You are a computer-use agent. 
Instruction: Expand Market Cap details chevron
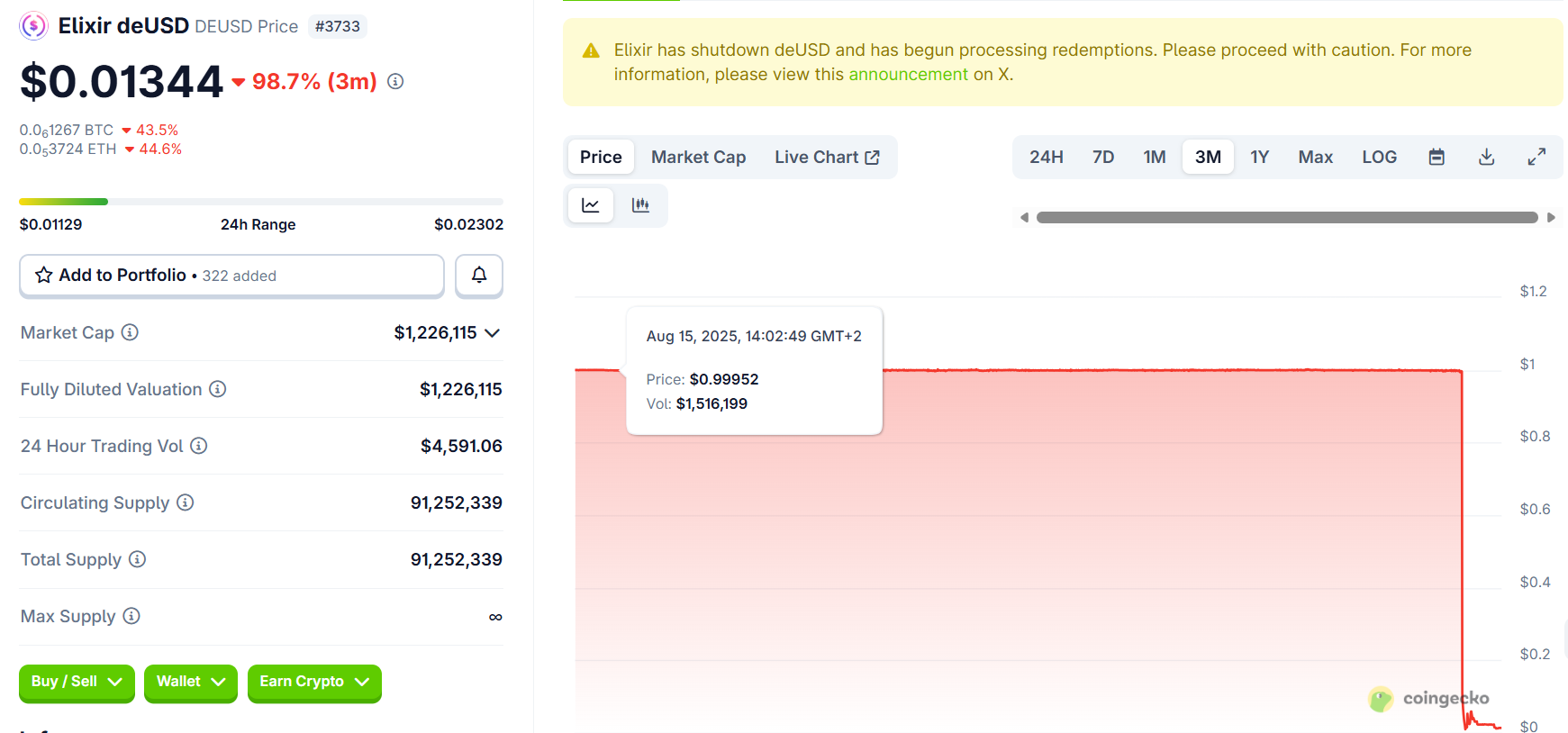tap(492, 333)
